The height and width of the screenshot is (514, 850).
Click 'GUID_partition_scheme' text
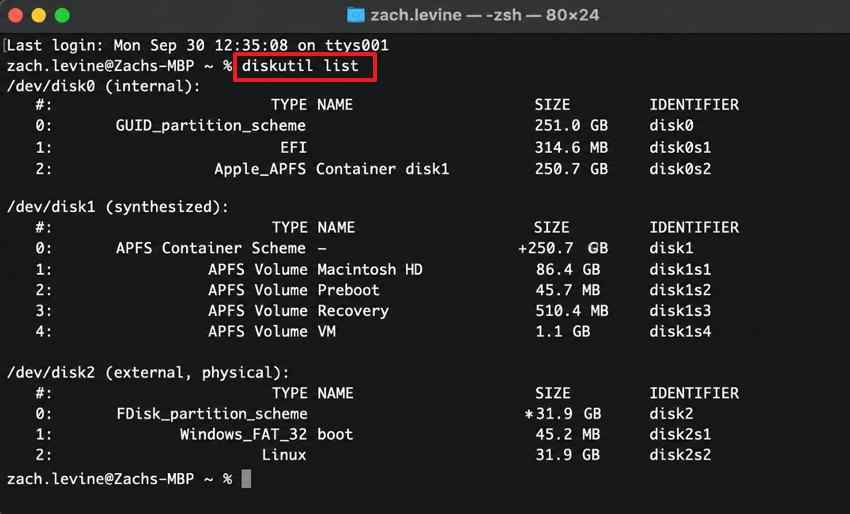211,126
